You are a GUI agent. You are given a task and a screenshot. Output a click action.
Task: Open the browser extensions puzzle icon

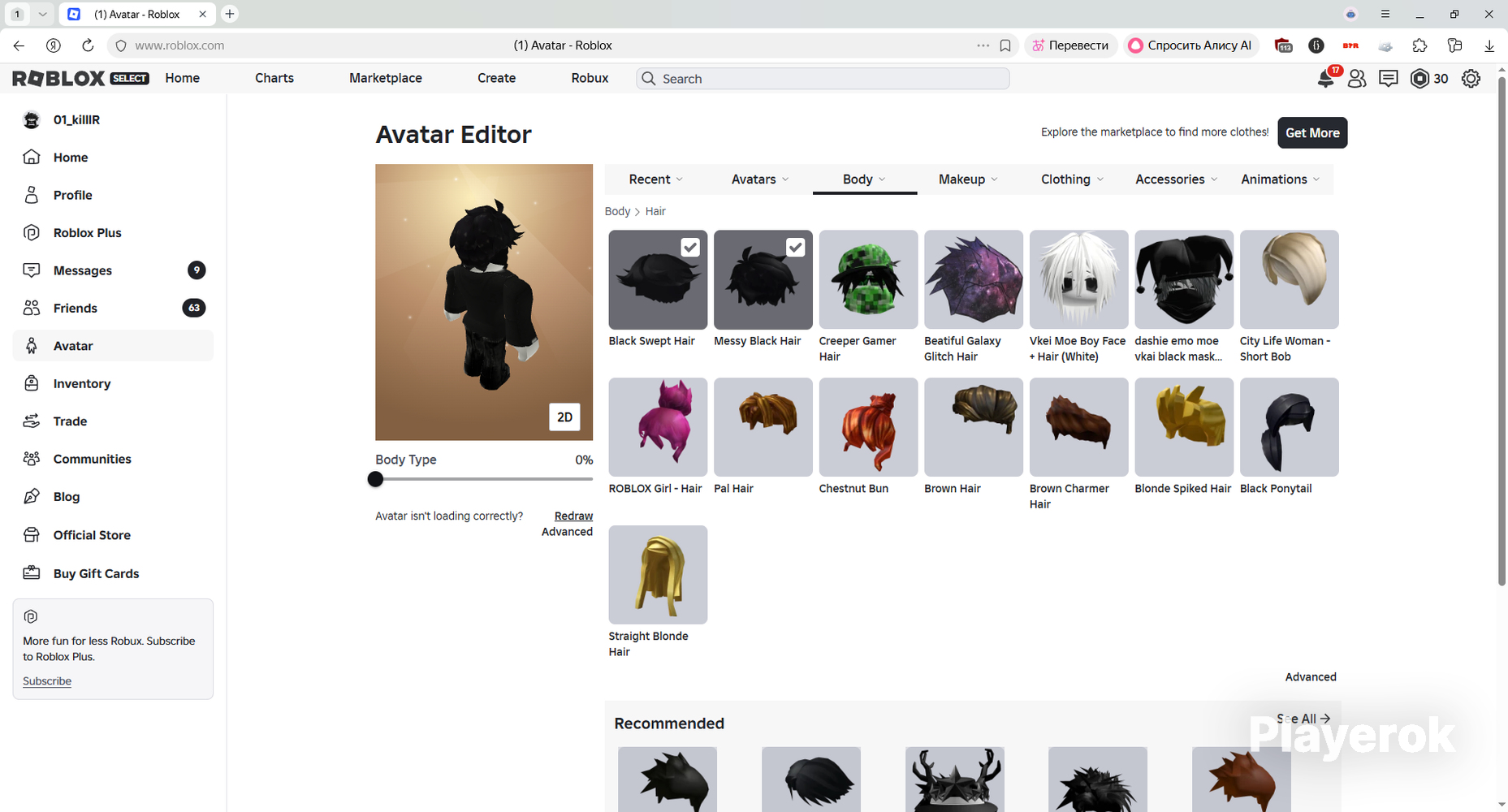(x=1419, y=45)
